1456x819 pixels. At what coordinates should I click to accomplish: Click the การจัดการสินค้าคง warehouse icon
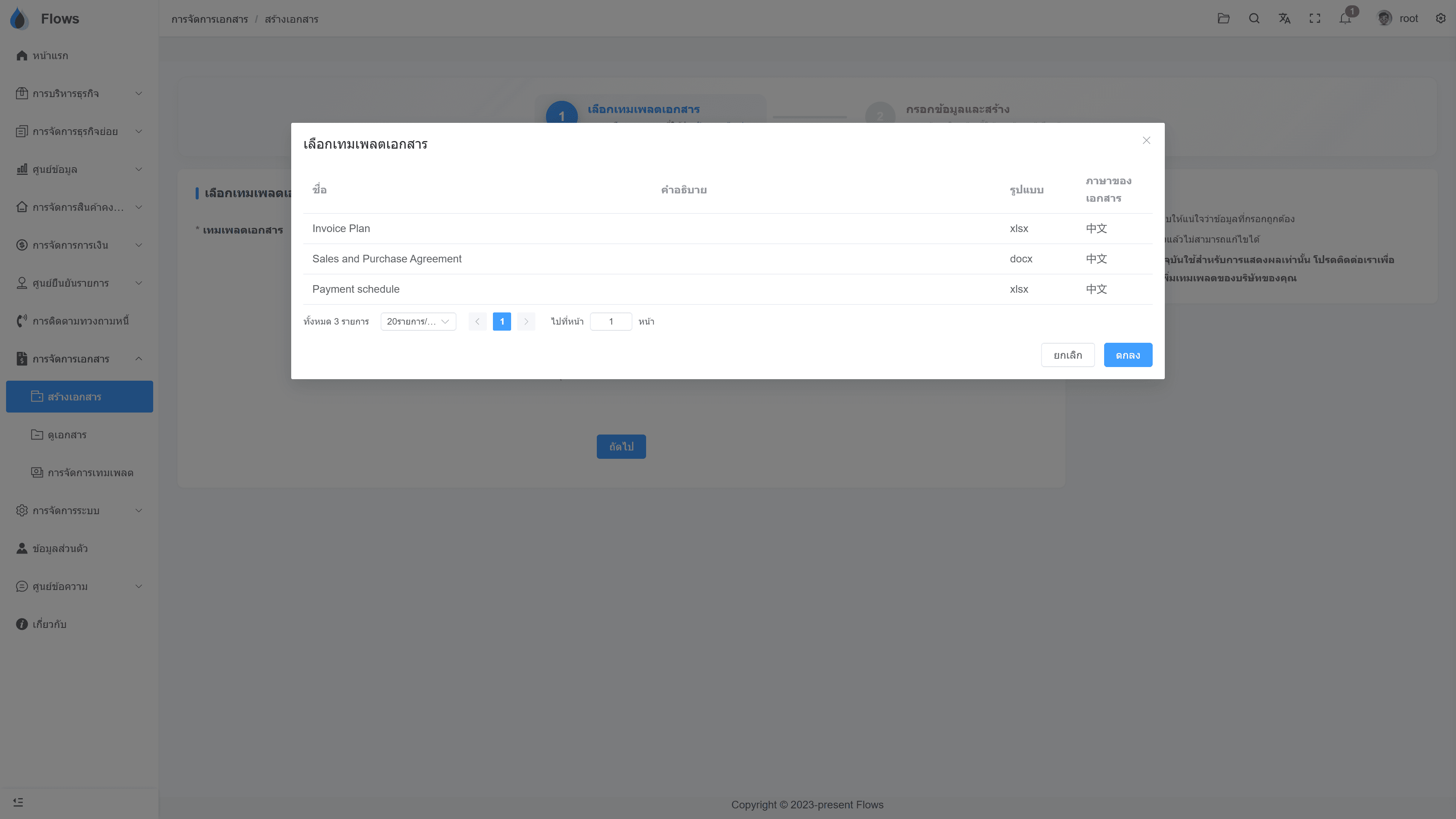click(22, 207)
